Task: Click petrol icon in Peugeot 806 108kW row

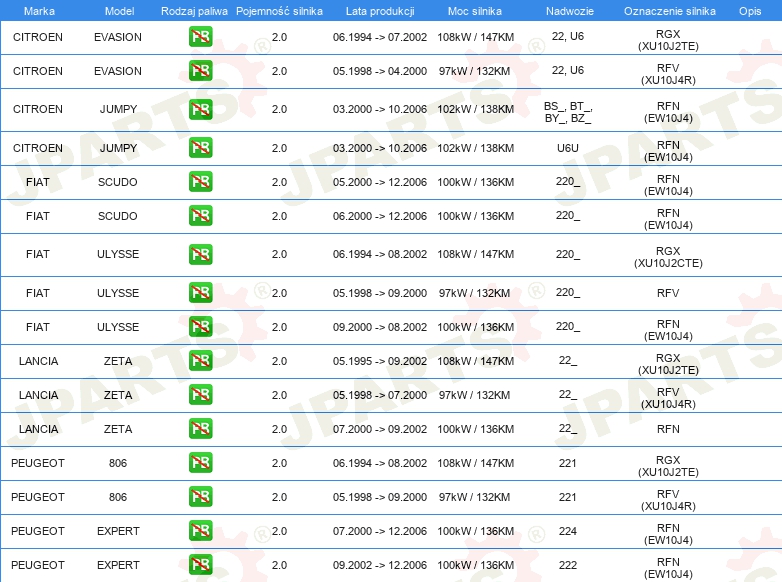Action: (200, 462)
